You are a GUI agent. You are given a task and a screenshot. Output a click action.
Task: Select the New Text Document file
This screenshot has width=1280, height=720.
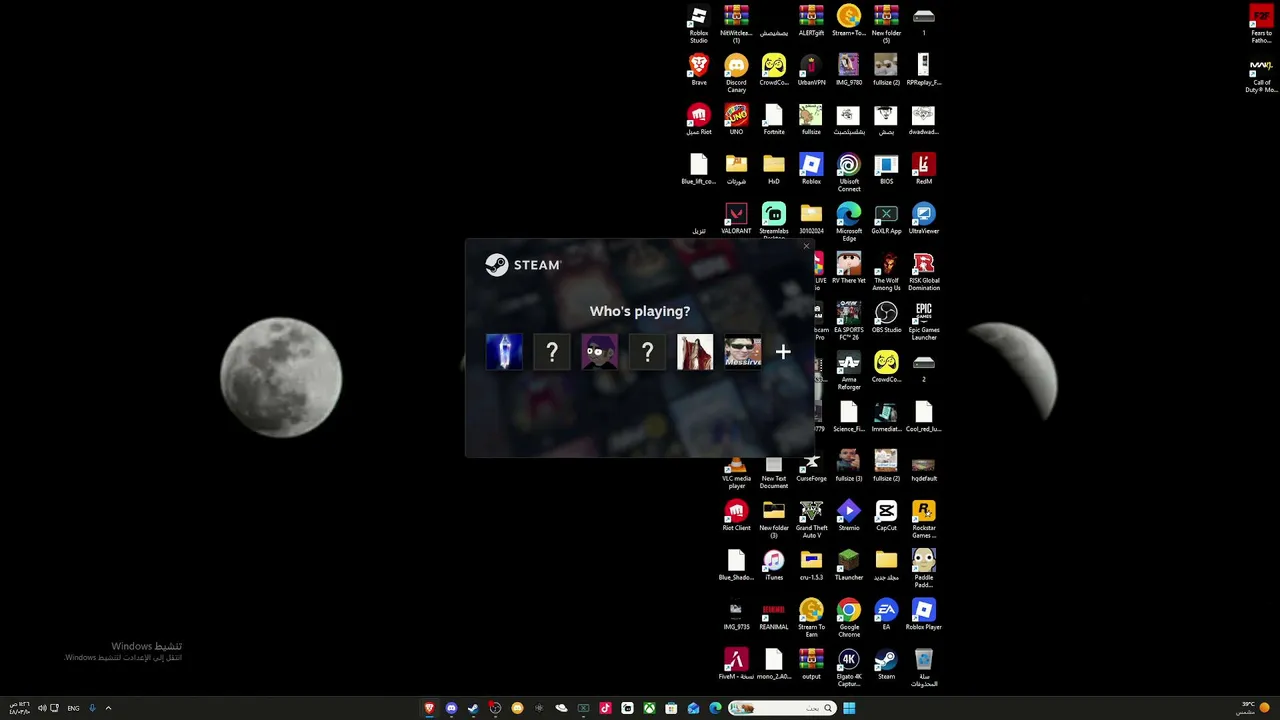pyautogui.click(x=774, y=473)
